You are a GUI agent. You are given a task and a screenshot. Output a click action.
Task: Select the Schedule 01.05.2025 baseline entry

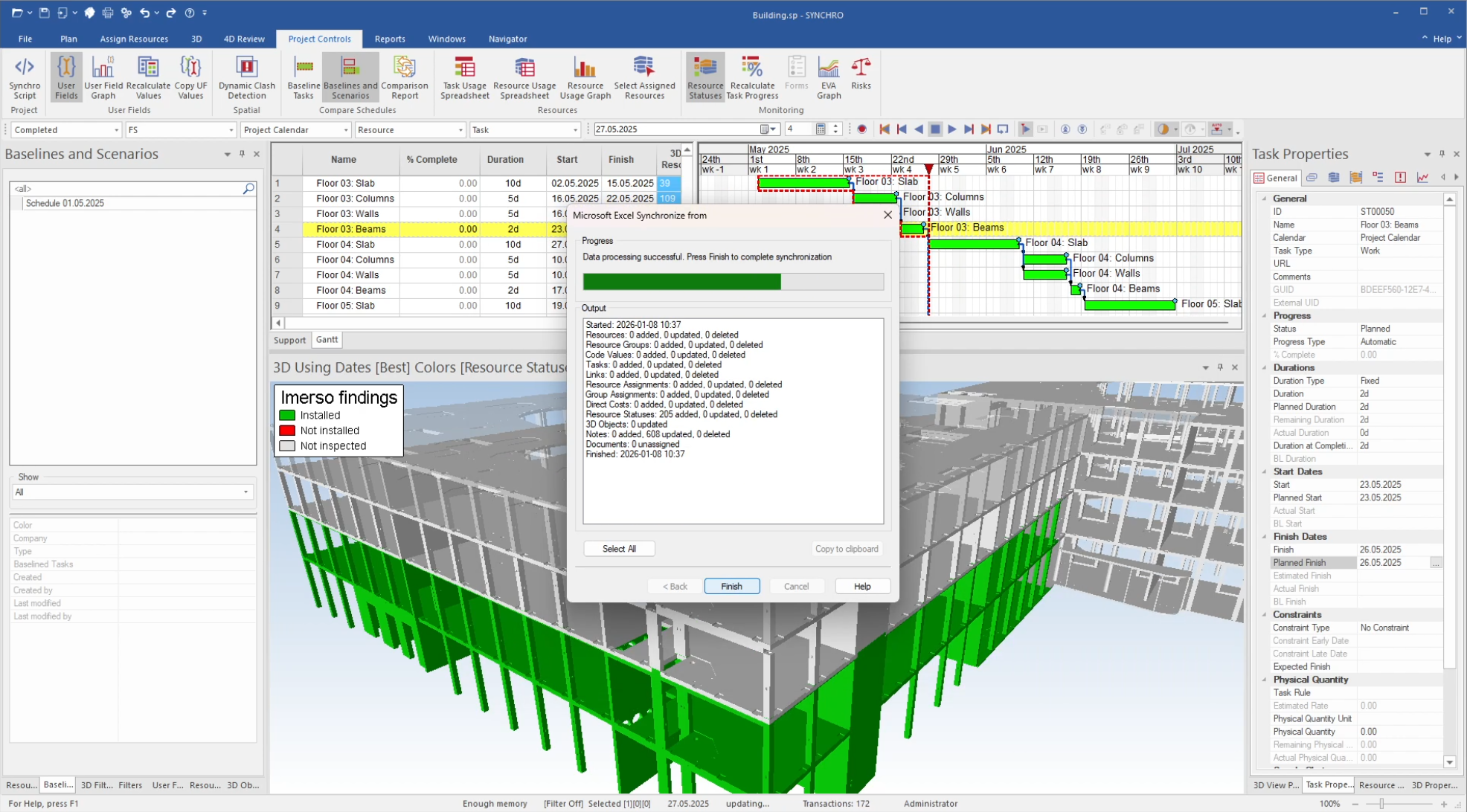65,203
